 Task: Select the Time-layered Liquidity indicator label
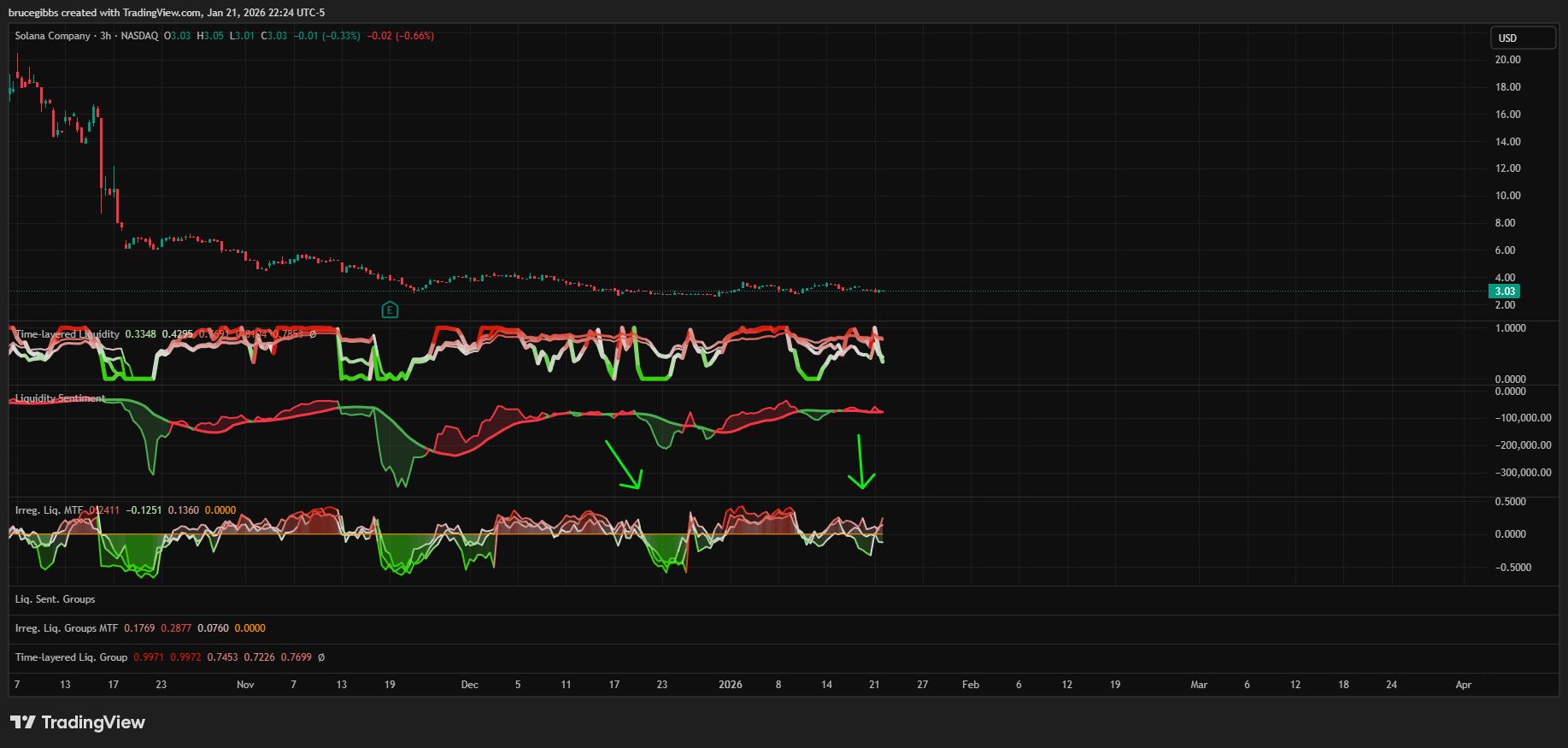pyautogui.click(x=68, y=334)
